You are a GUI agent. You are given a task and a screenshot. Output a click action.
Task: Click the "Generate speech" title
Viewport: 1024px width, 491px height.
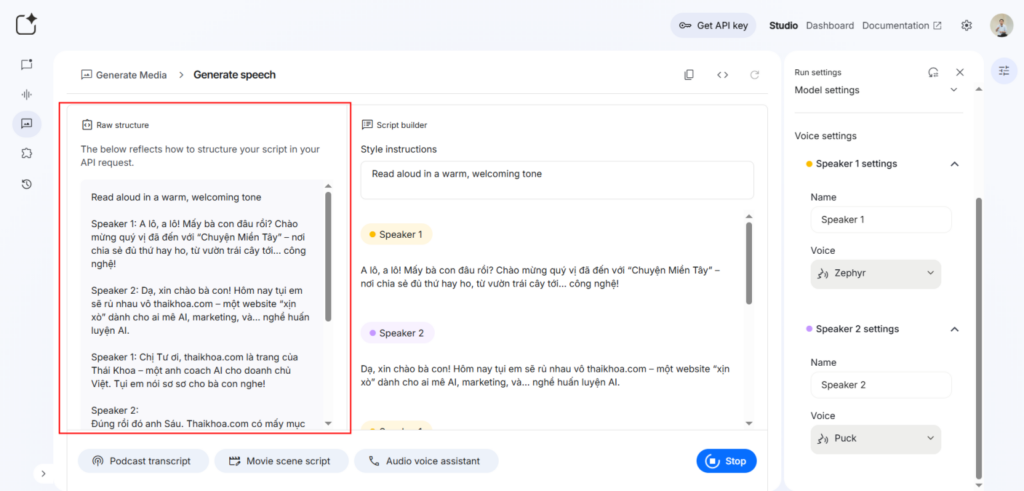(x=234, y=74)
